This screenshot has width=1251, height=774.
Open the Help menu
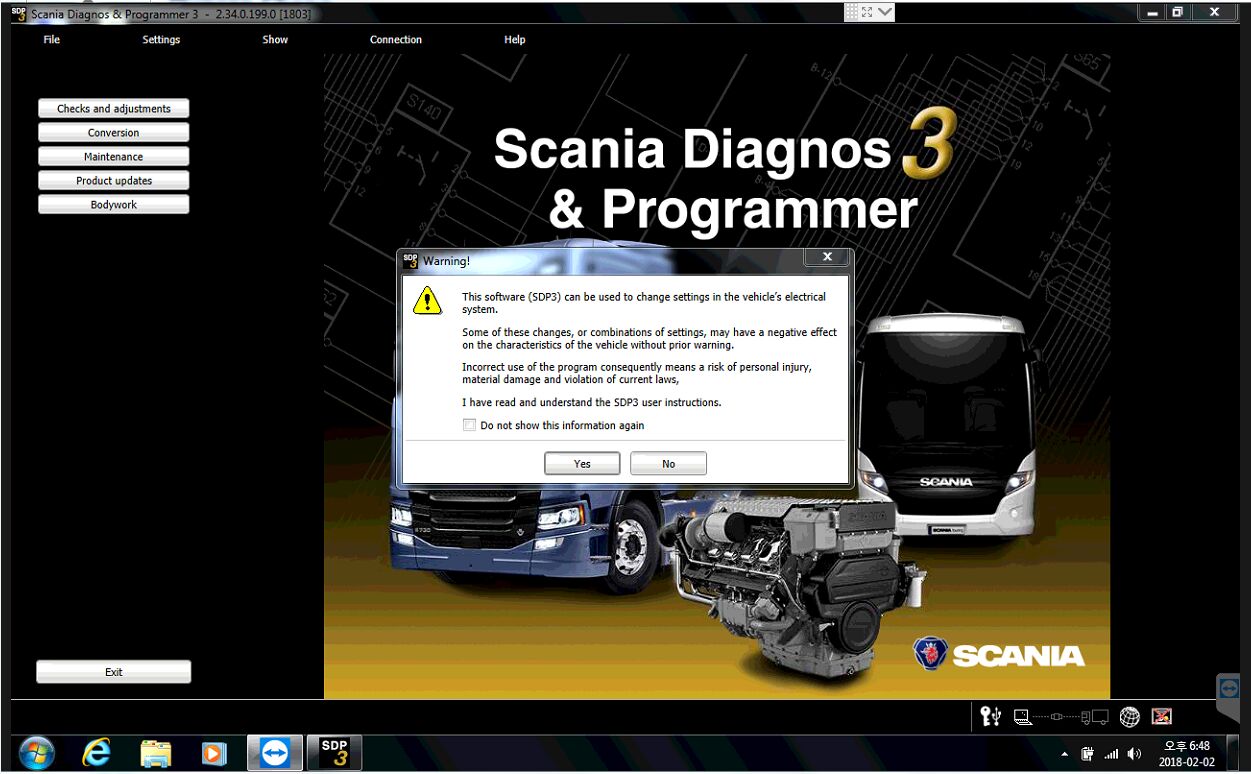tap(515, 40)
